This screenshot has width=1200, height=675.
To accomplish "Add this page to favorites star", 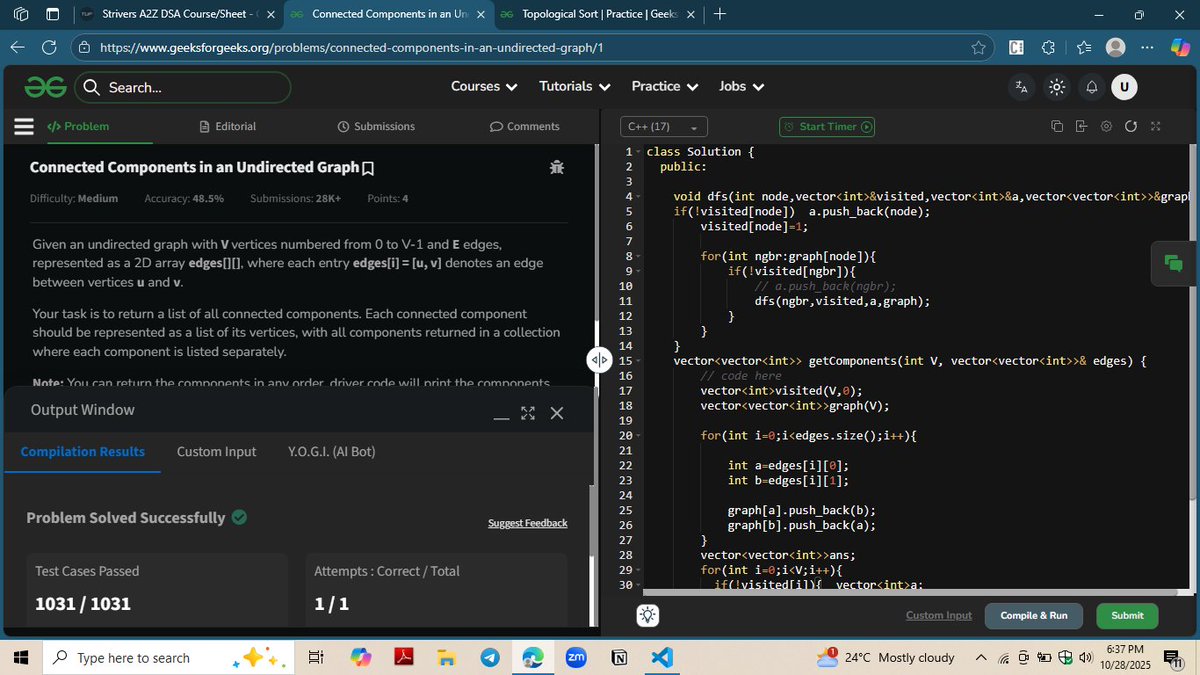I will (x=978, y=47).
